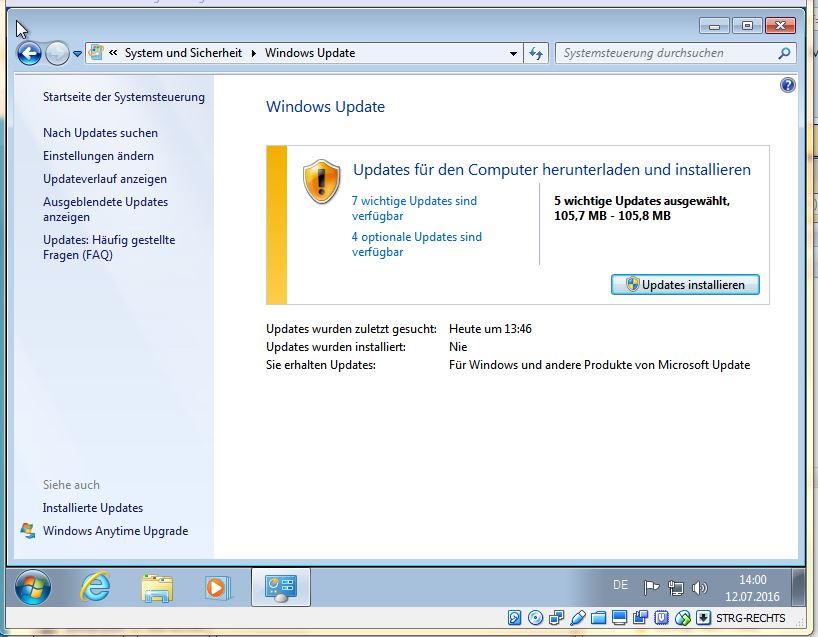Click the taskbar clock showing 14:00
The image size is (818, 637).
point(752,588)
